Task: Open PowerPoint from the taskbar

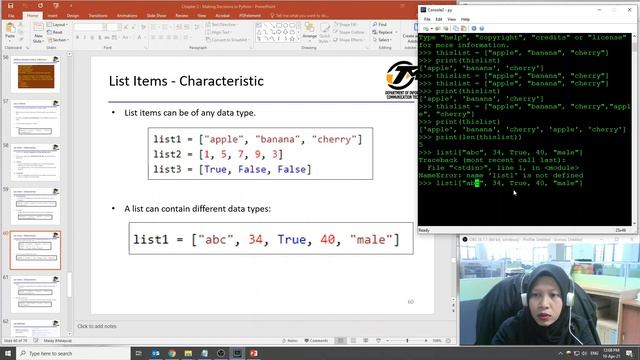Action: tap(253, 353)
